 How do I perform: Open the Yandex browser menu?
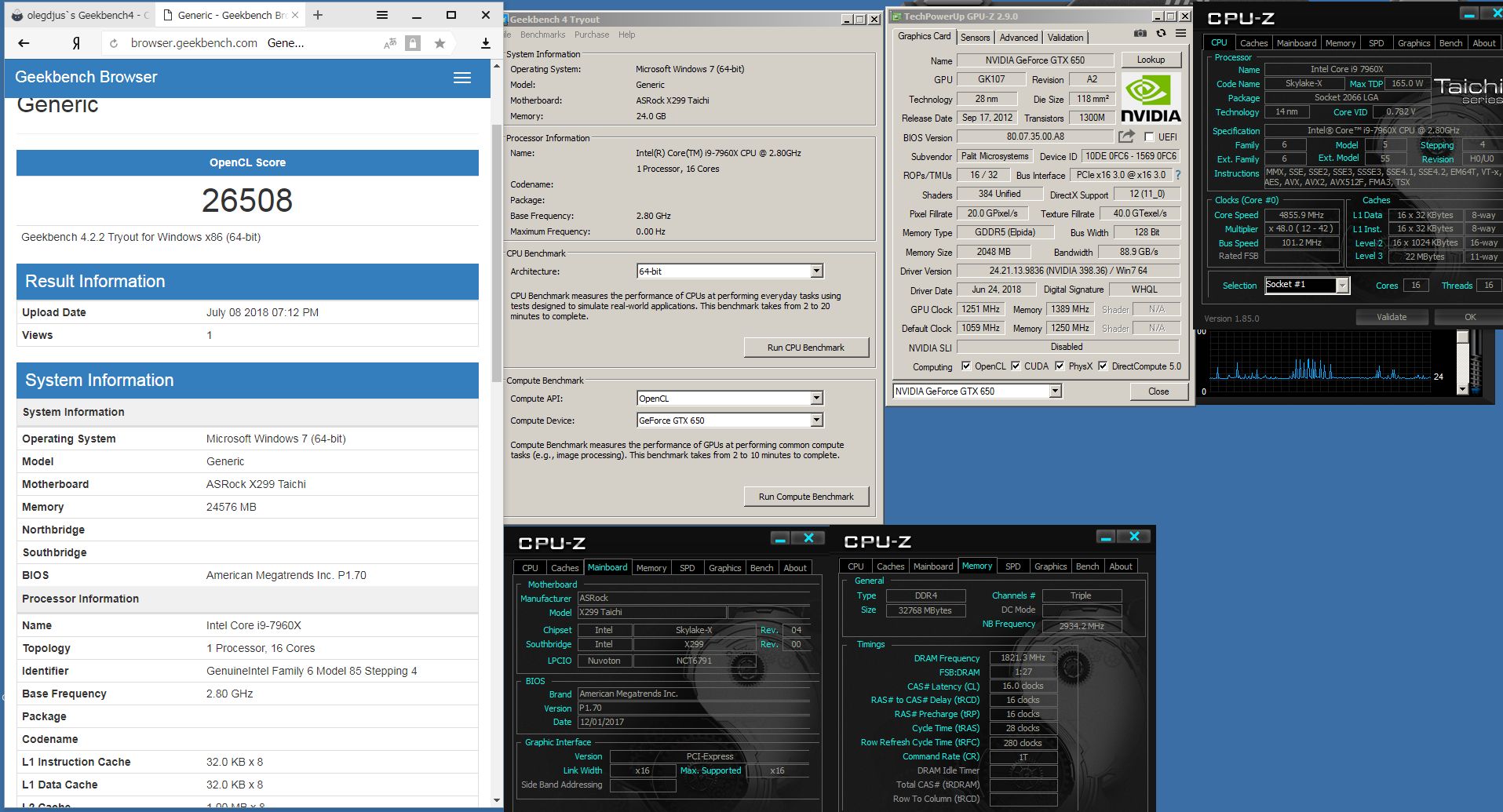(381, 15)
